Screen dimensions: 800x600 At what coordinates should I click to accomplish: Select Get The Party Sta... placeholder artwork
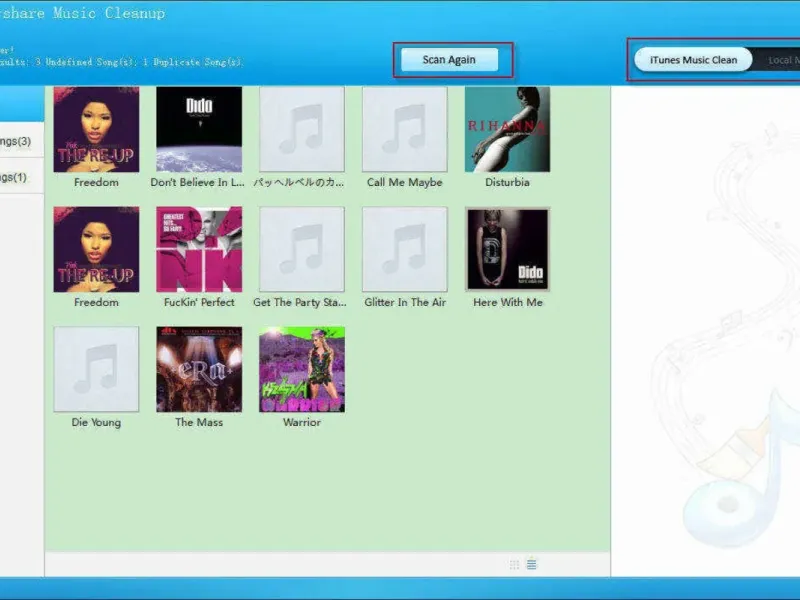coord(302,249)
